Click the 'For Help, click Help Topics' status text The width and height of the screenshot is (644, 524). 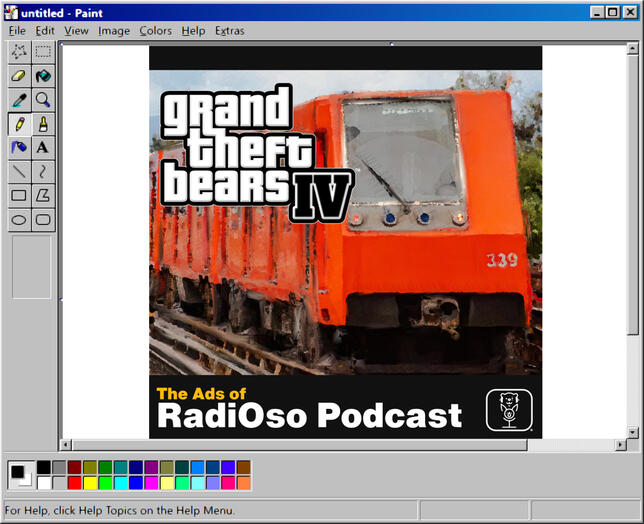(120, 510)
